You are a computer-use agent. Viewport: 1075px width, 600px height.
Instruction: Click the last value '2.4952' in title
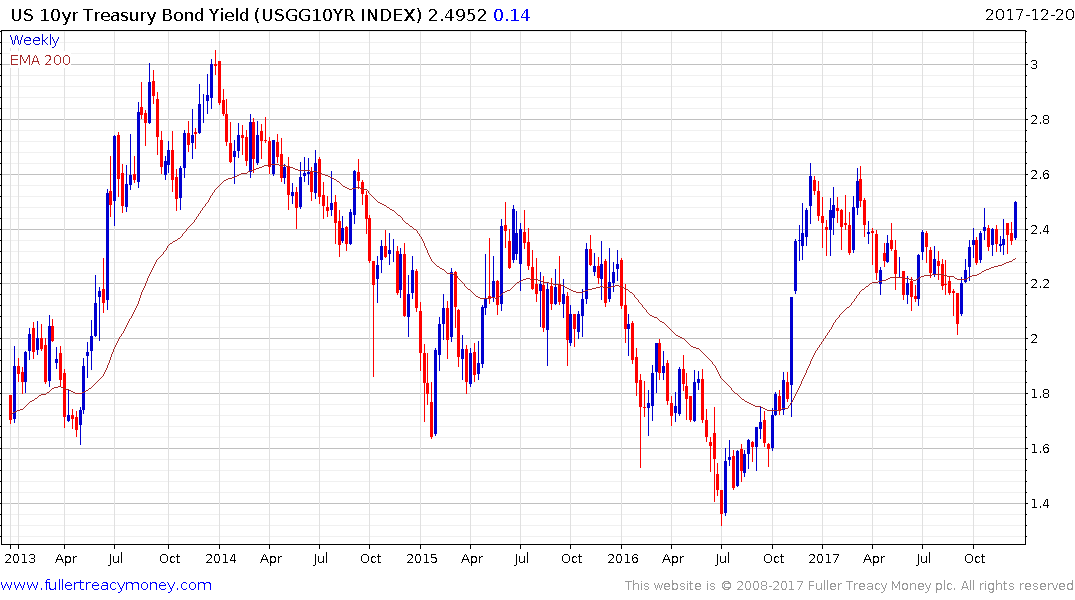tap(457, 15)
